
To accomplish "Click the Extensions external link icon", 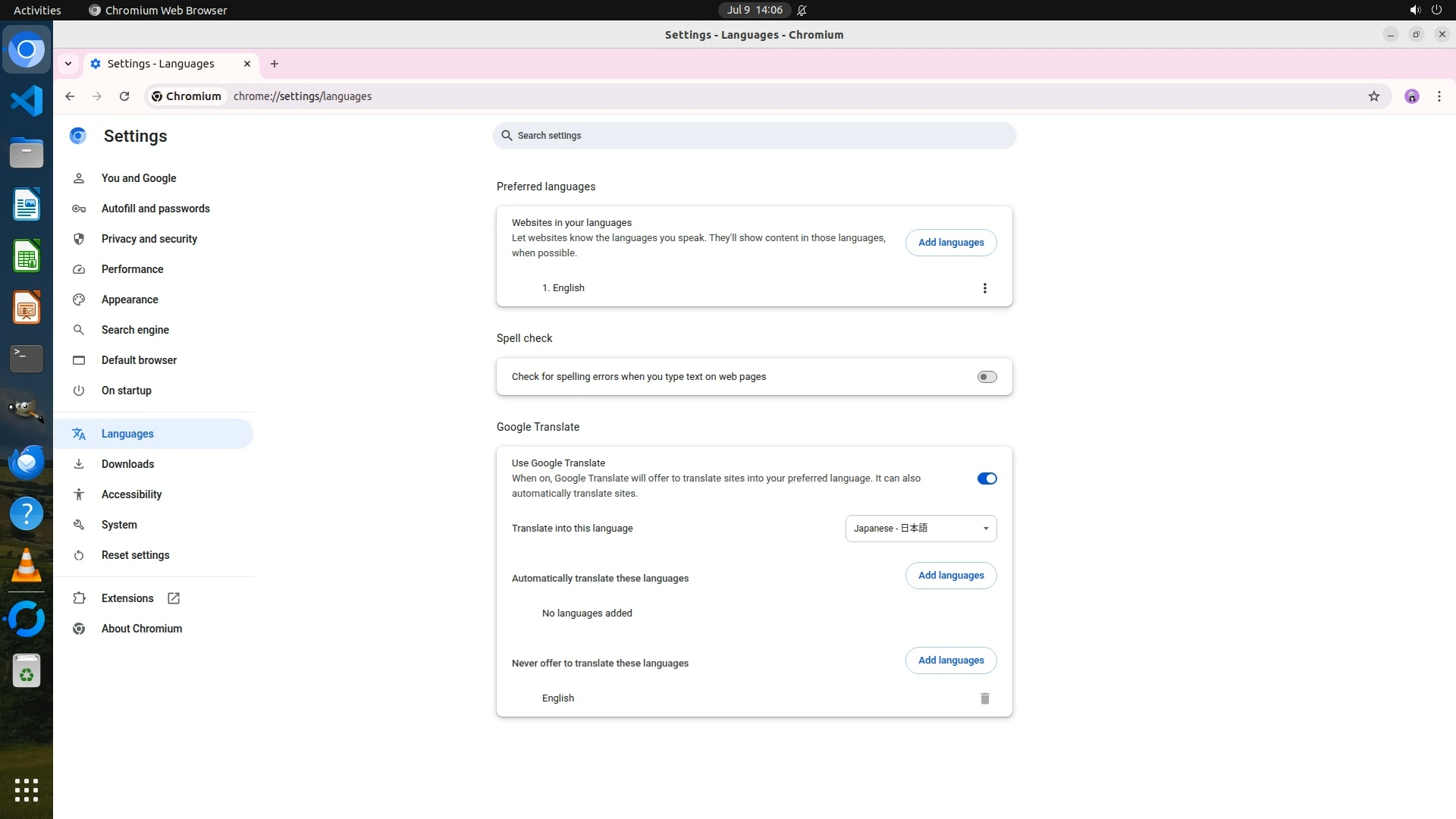I will tap(174, 598).
